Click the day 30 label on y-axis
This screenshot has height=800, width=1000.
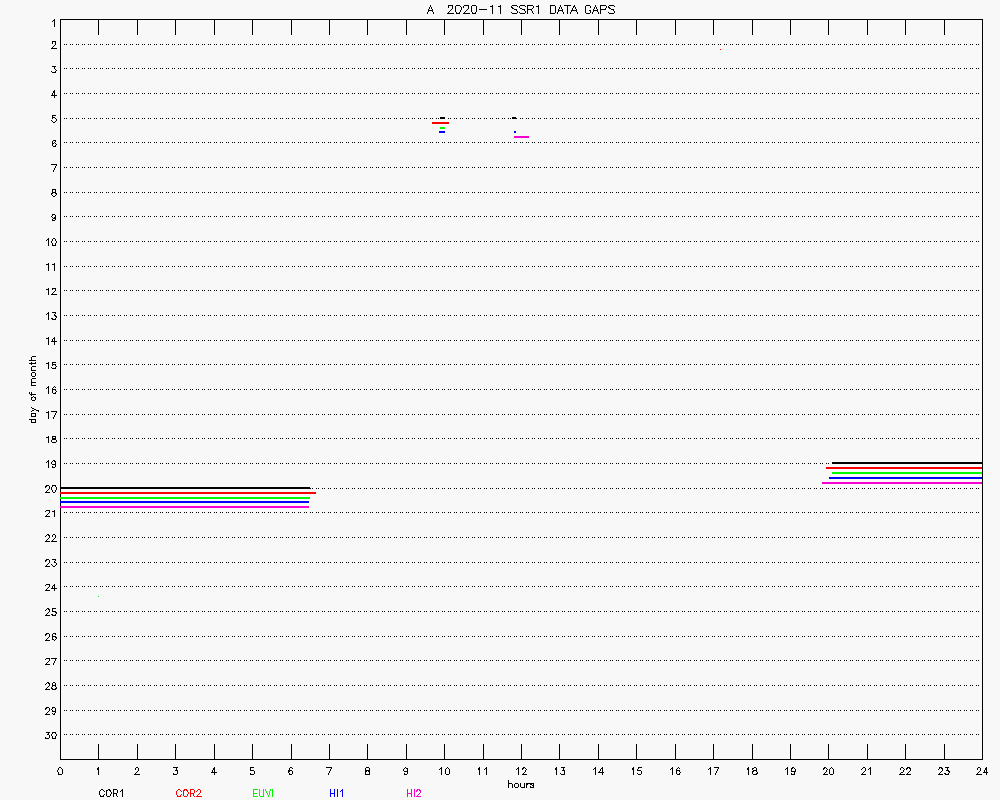tap(49, 735)
